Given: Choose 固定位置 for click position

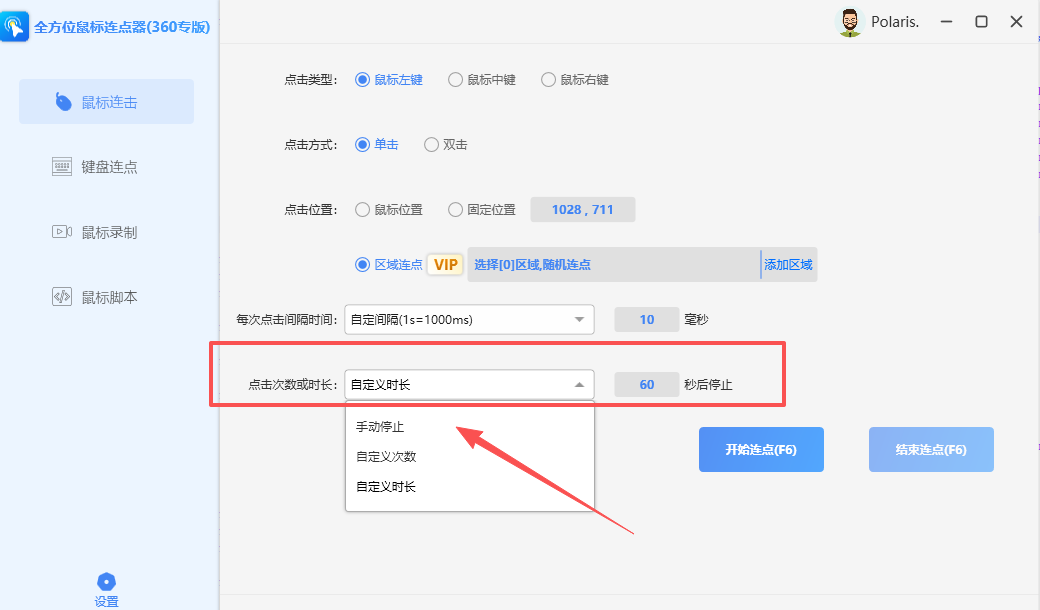Looking at the screenshot, I should pyautogui.click(x=490, y=209).
